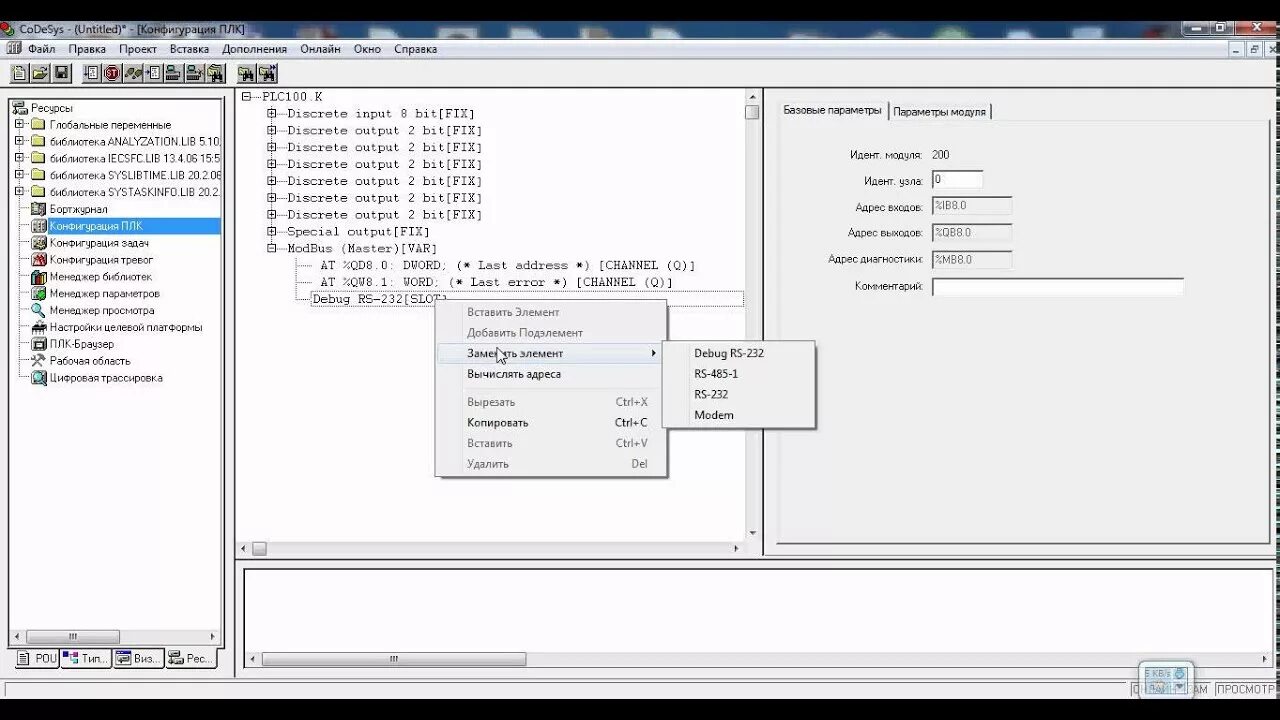
Task: Choose Вычислять адреса in context menu
Action: (551, 374)
